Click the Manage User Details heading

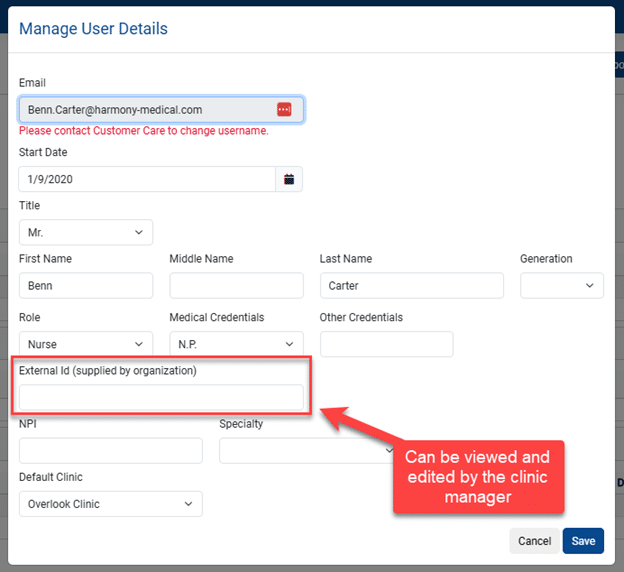point(94,29)
